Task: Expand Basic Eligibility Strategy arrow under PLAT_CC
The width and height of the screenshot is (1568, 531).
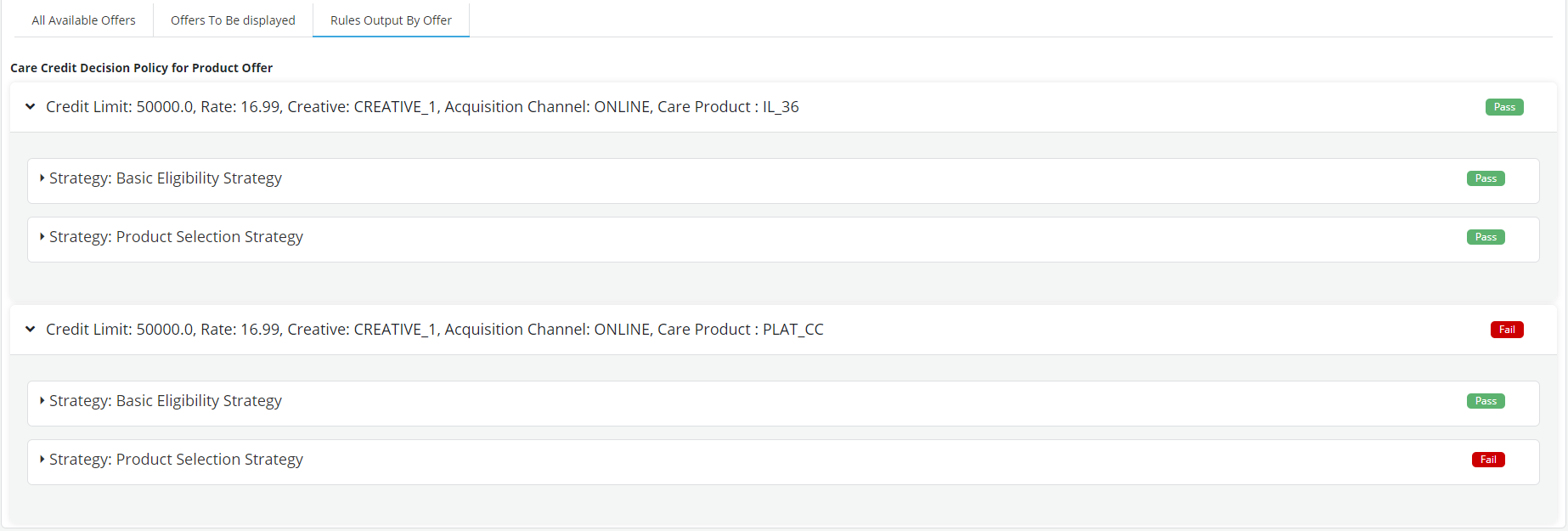Action: 42,401
